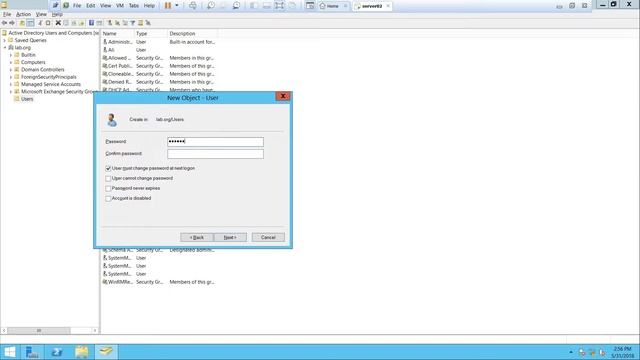Click the Windows Start button

tap(9, 352)
